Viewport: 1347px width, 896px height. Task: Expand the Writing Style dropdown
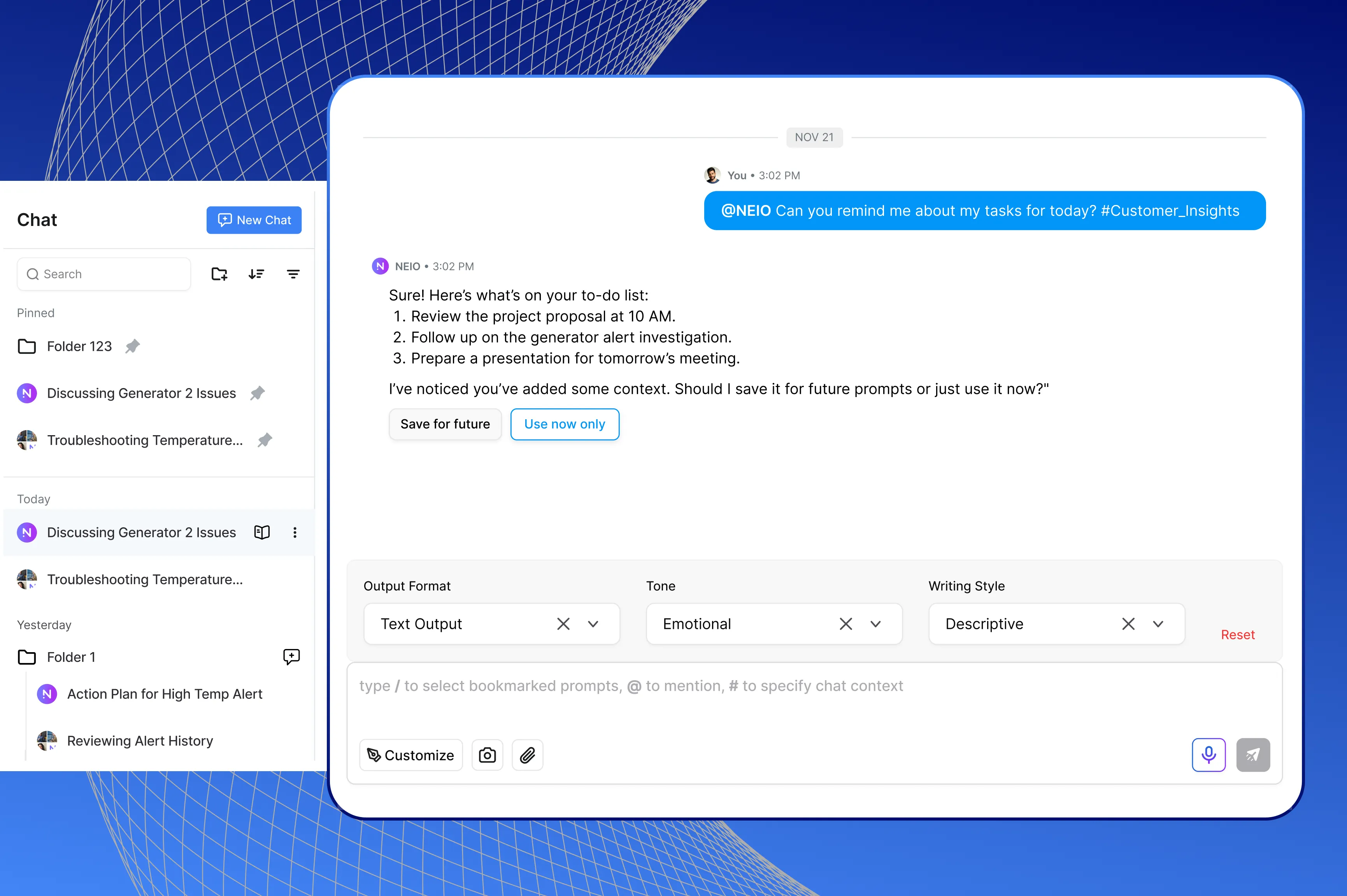click(x=1158, y=624)
